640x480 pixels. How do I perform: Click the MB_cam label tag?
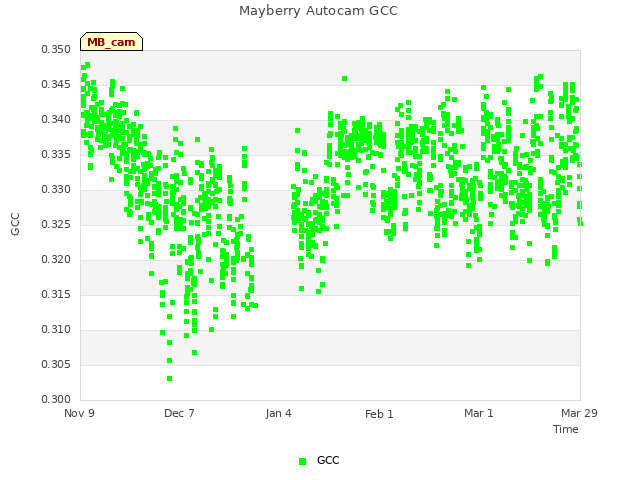tap(111, 42)
